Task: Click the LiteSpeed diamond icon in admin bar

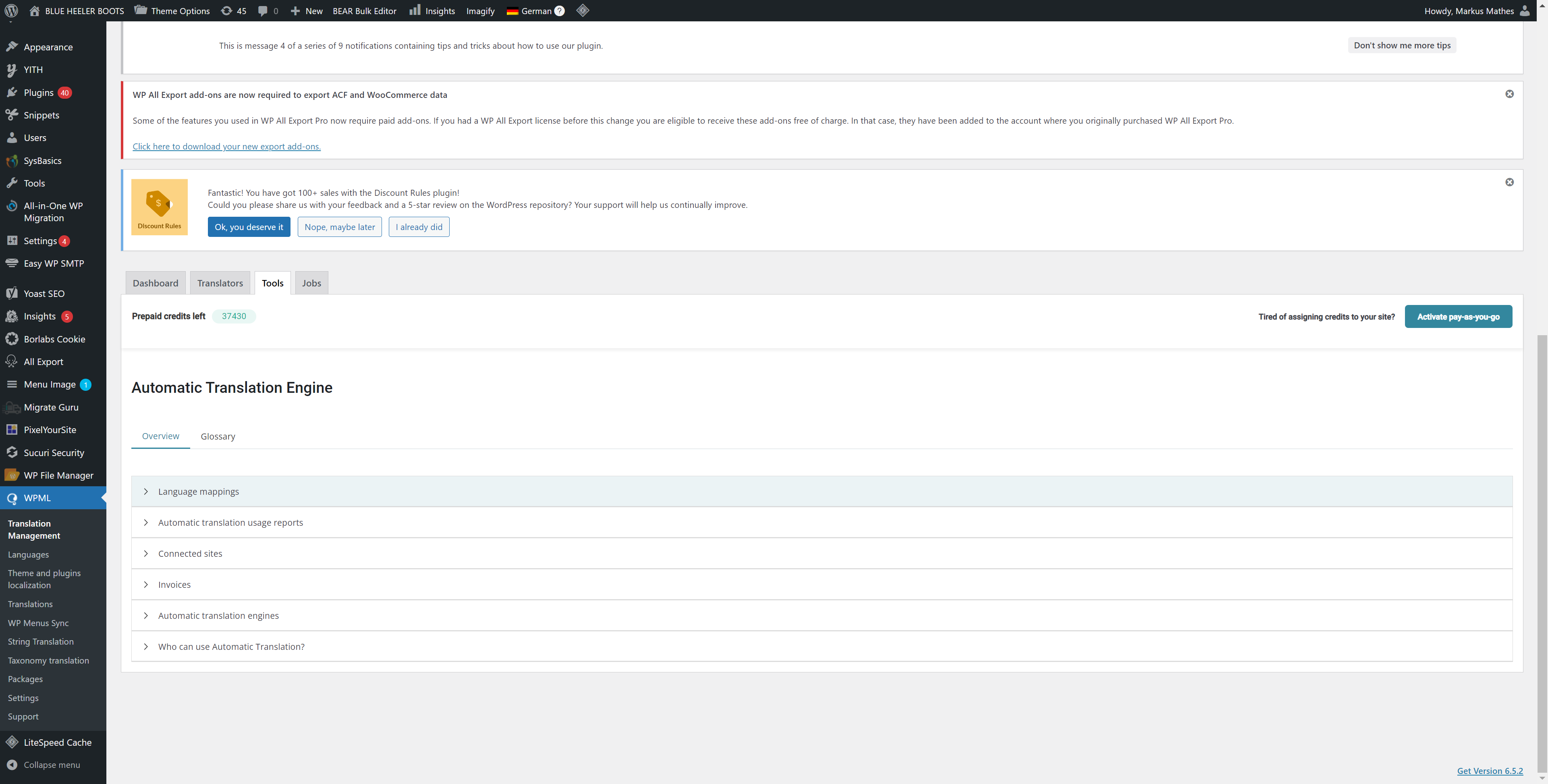Action: (x=583, y=10)
